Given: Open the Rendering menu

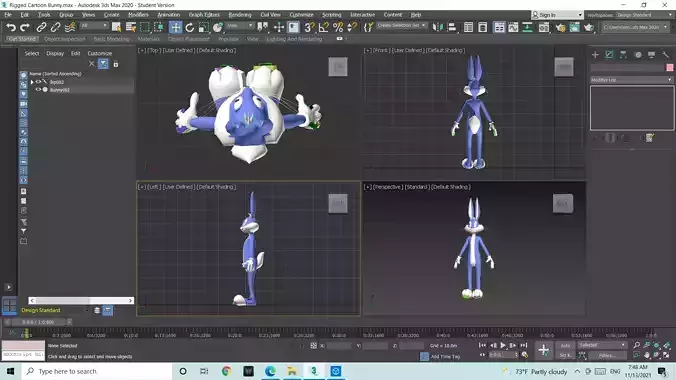Looking at the screenshot, I should 240,15.
